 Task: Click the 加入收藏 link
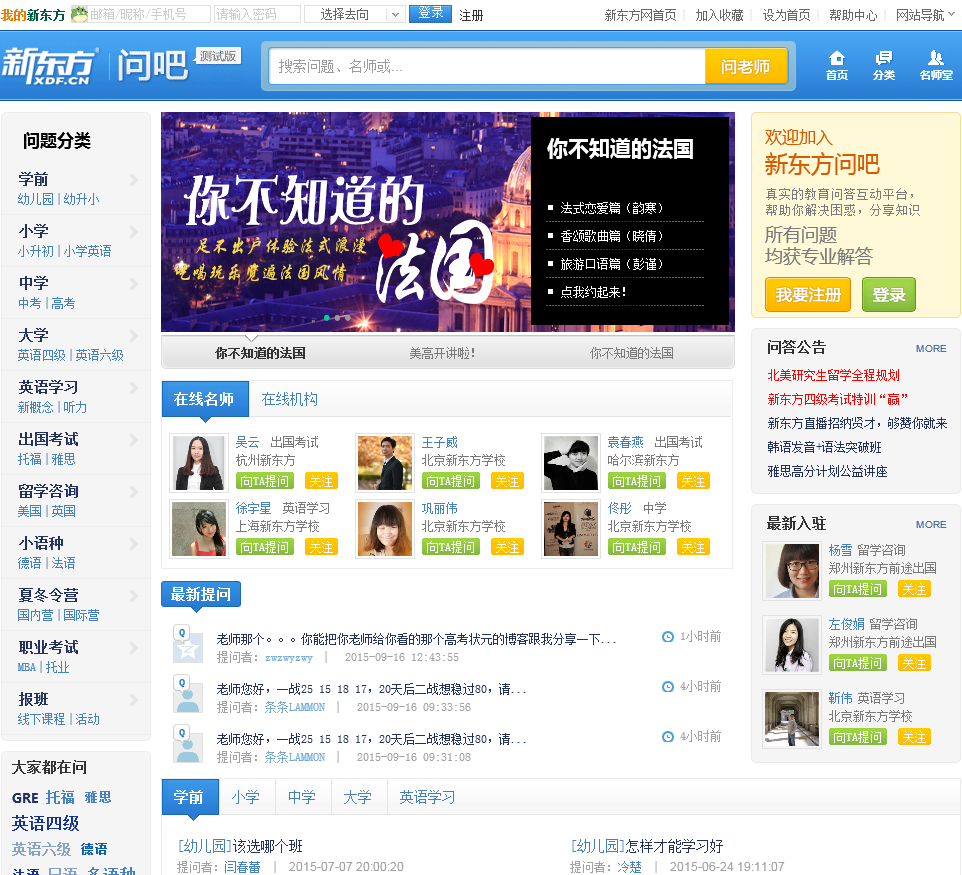click(719, 15)
